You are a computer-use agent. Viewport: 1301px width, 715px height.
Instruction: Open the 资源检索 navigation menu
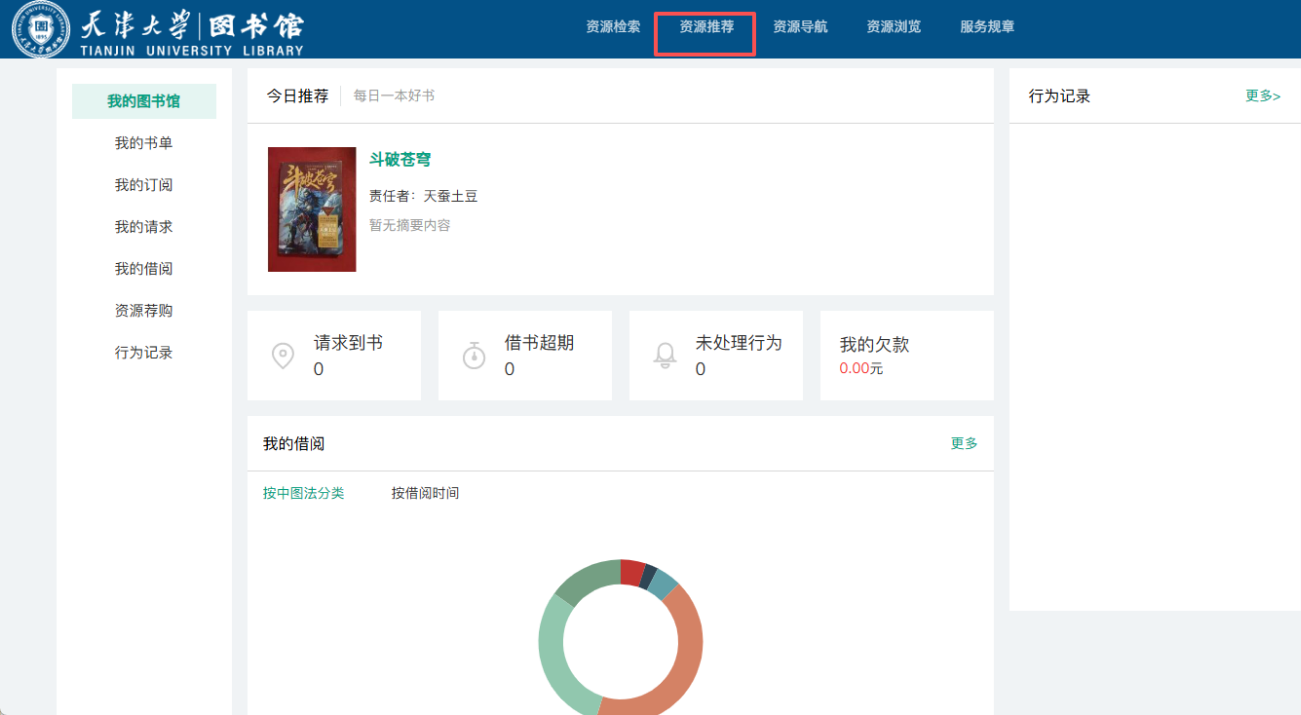[613, 27]
